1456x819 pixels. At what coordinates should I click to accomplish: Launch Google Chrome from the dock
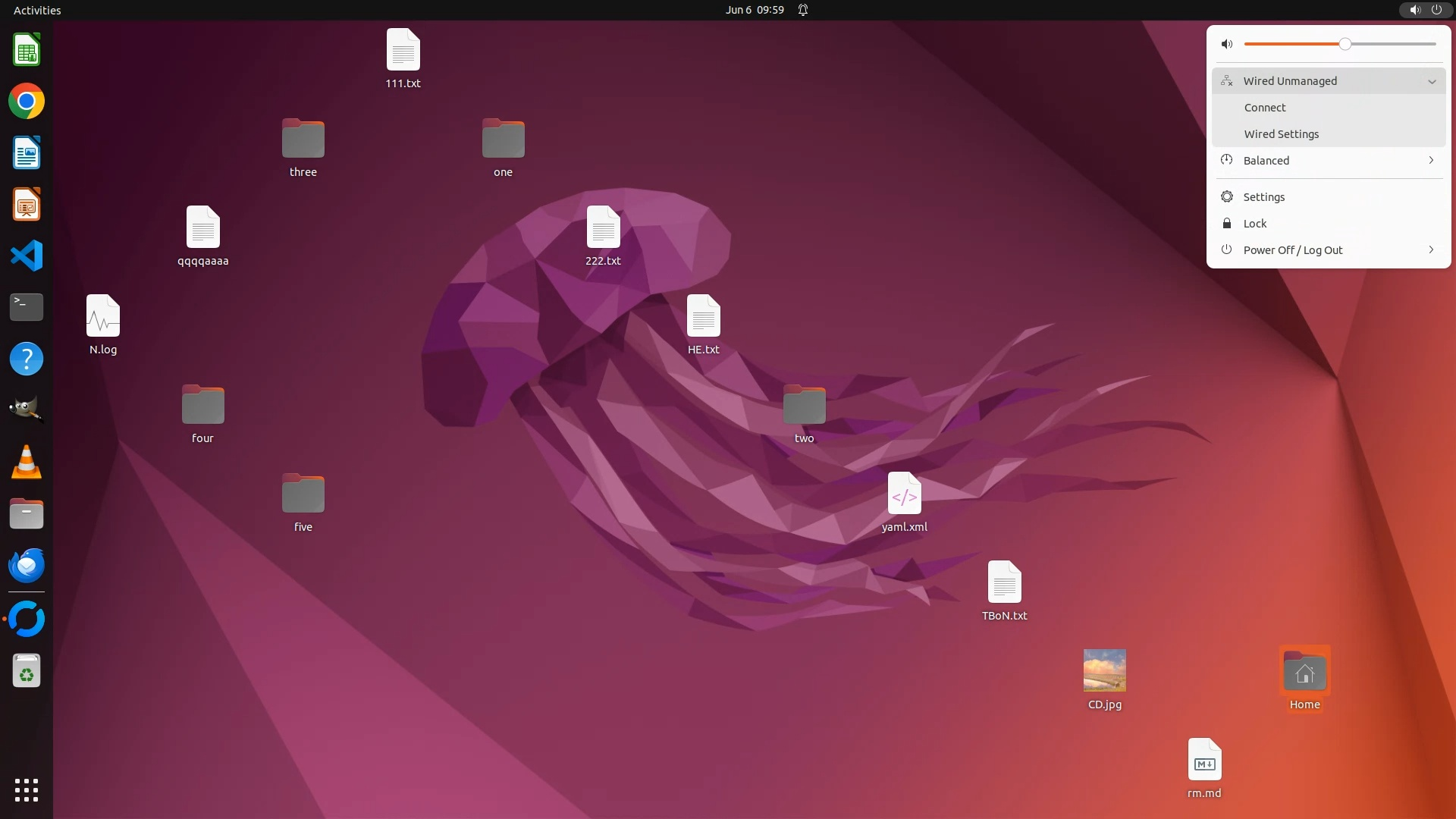(x=27, y=102)
